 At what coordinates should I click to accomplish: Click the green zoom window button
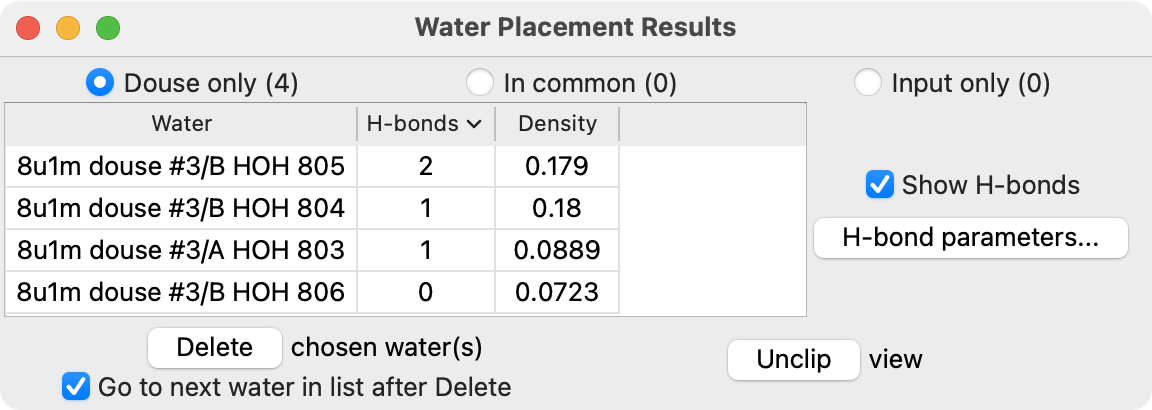point(108,27)
